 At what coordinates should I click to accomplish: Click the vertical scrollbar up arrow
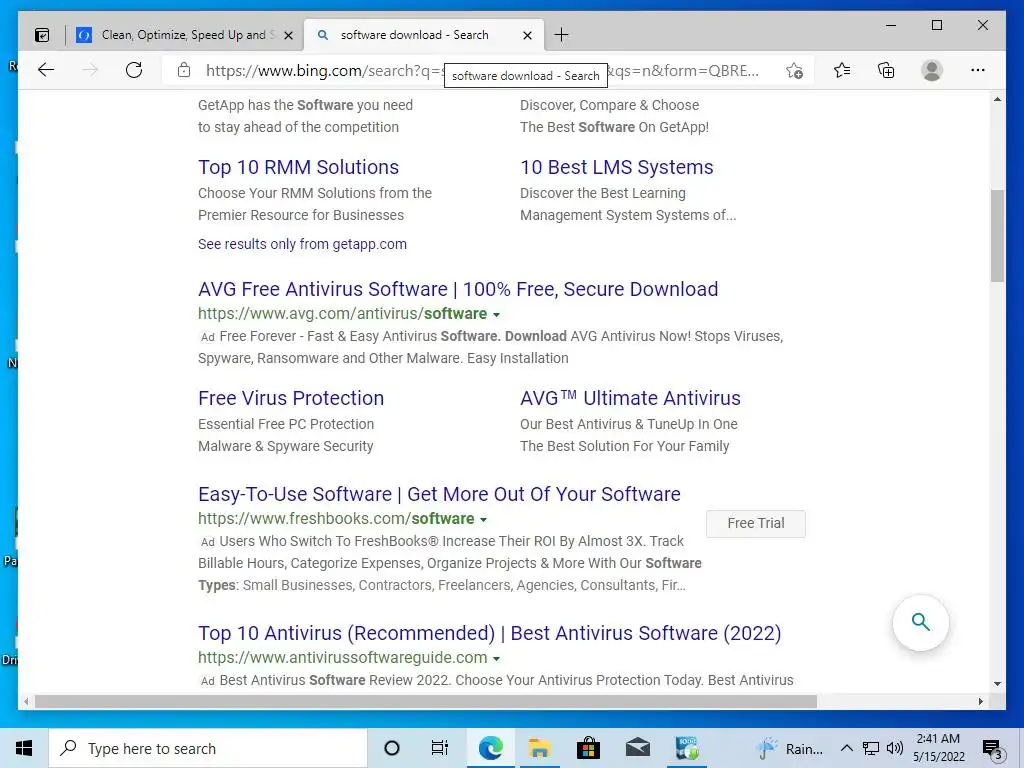point(997,99)
